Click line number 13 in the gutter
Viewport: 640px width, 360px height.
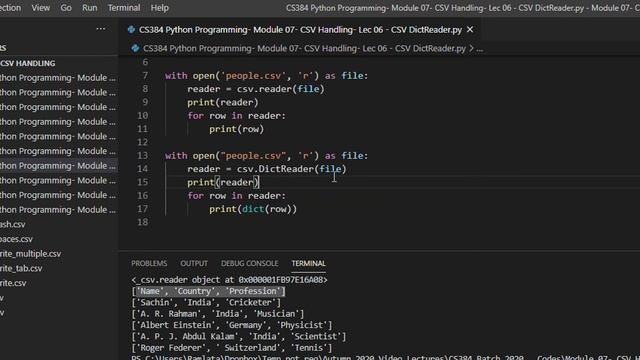pyautogui.click(x=142, y=156)
